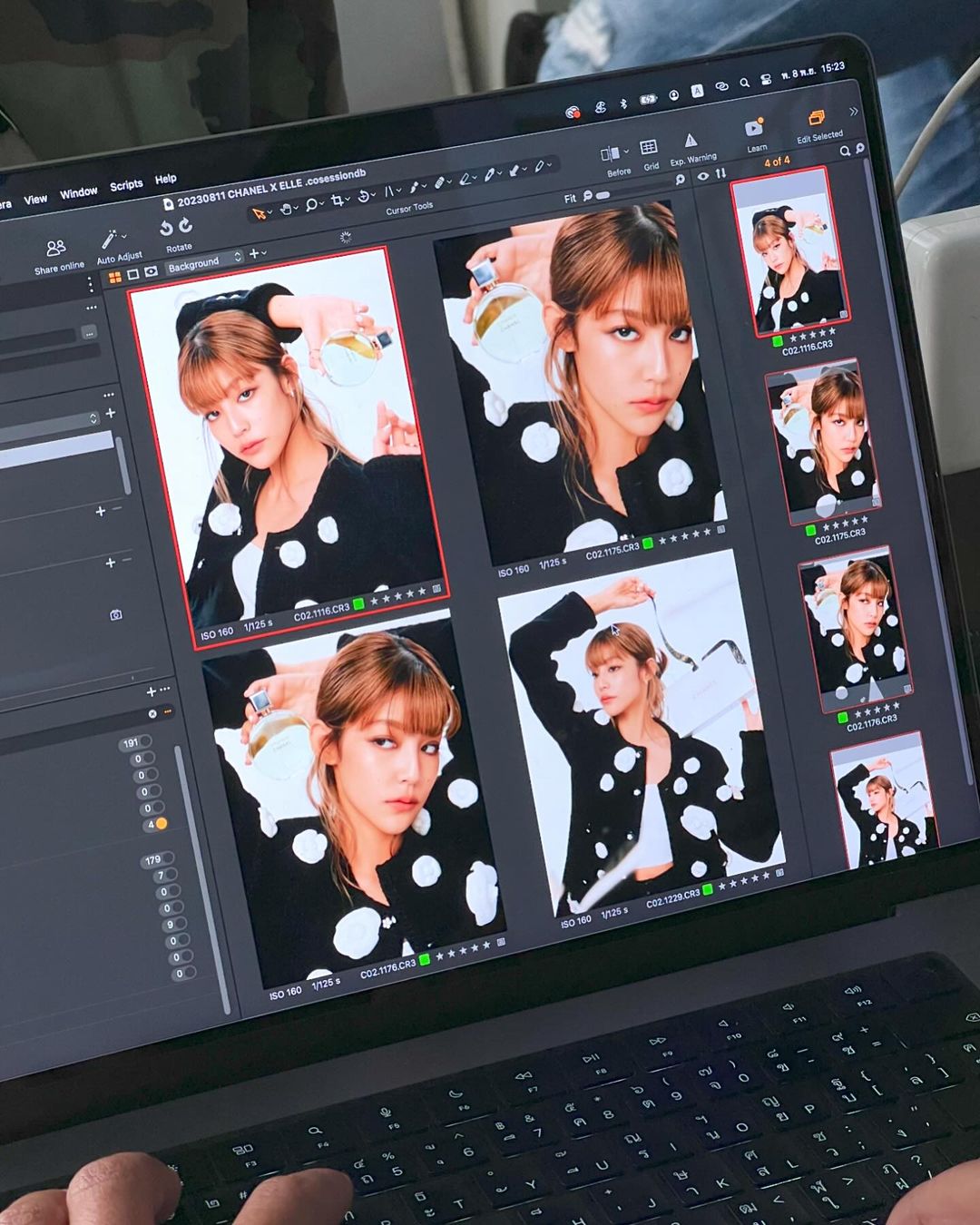Rotate image right (clockwise)
This screenshot has height=1225, width=980.
(185, 226)
